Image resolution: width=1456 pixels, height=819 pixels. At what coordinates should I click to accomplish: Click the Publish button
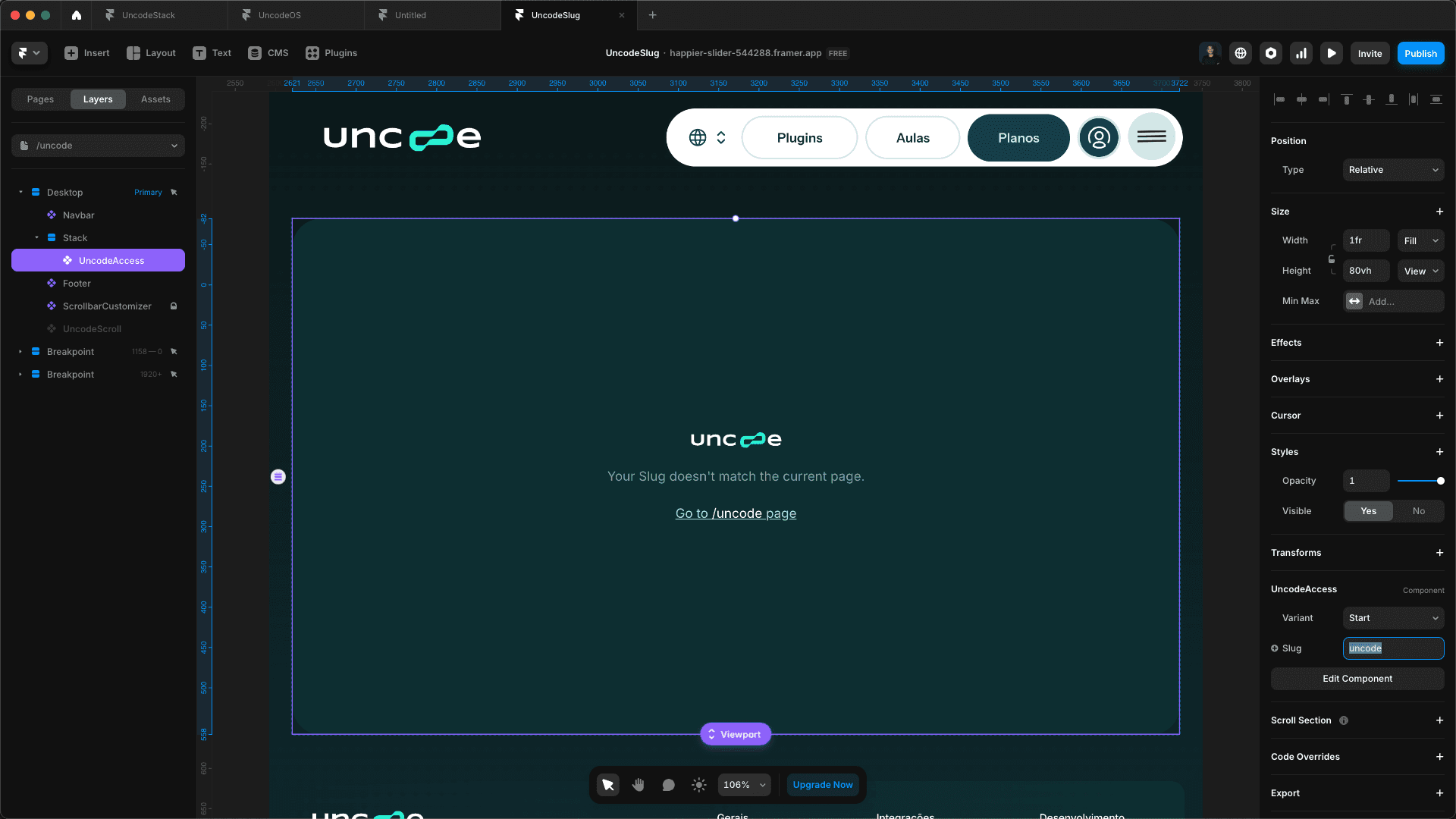1420,53
